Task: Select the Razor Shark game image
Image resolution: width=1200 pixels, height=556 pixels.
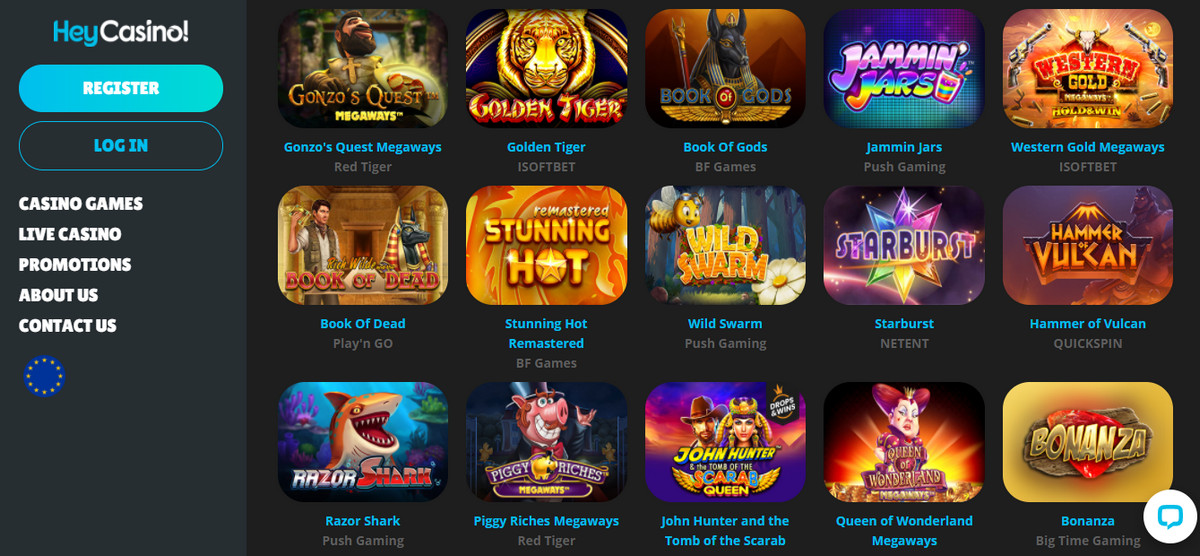Action: point(362,442)
